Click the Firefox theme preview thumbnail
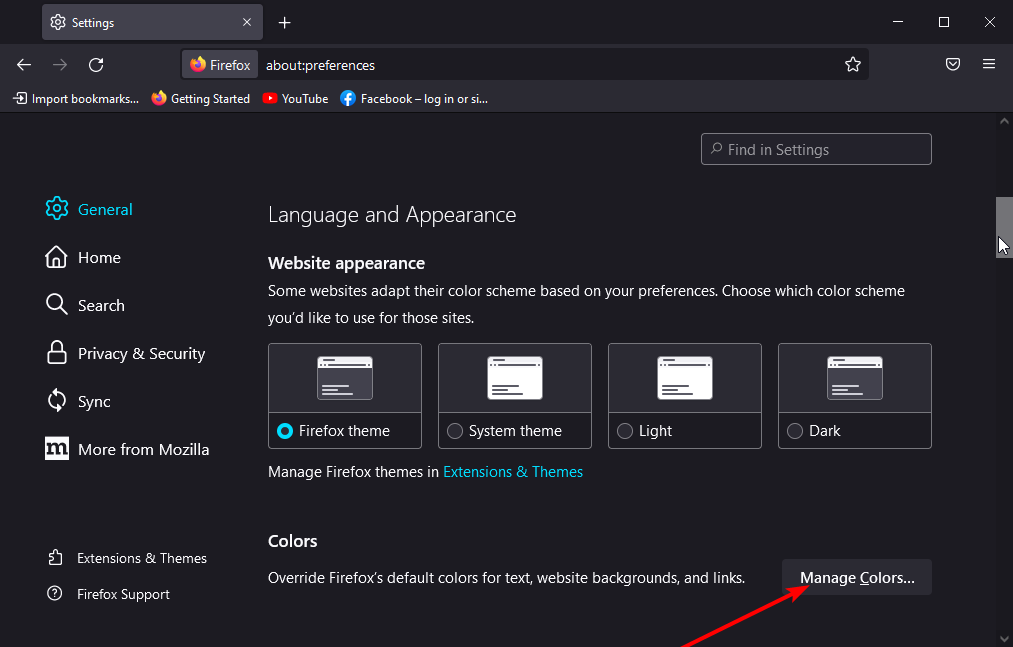 point(345,378)
